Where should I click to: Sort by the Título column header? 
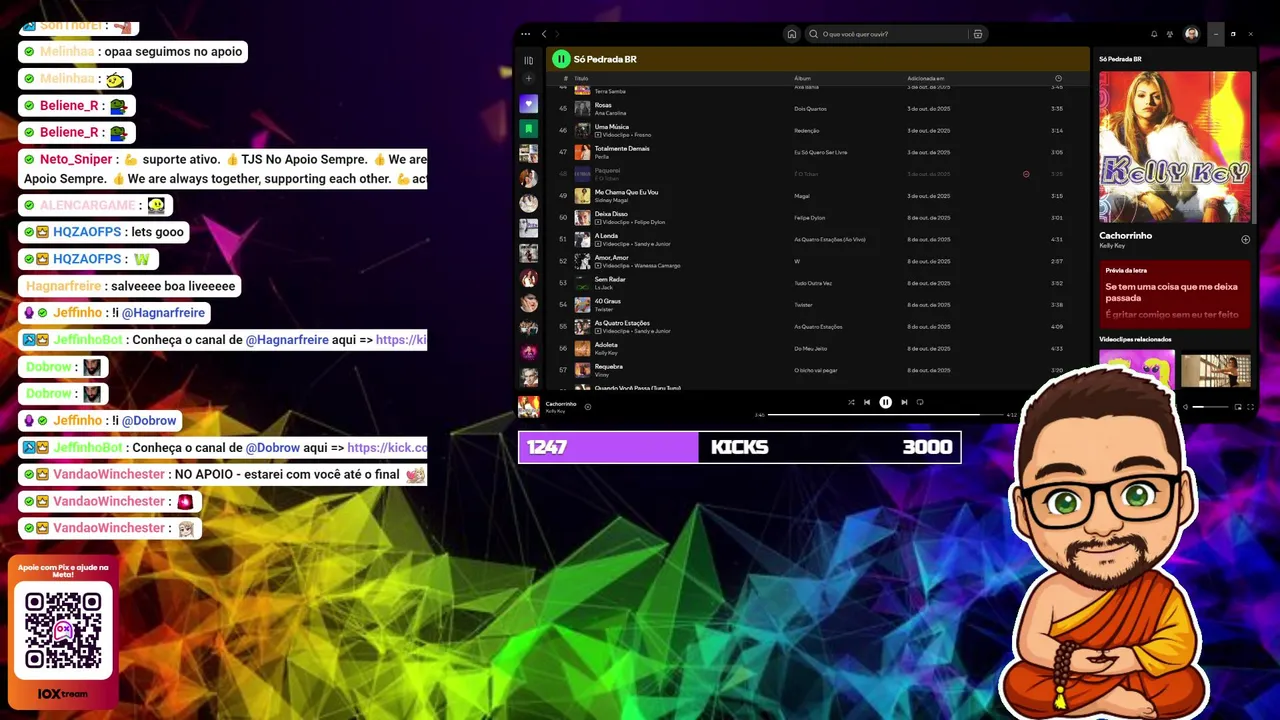coord(581,78)
